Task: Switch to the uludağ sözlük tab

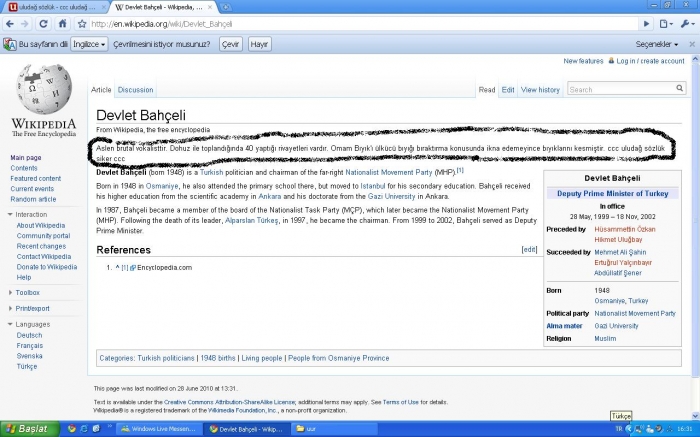Action: (57, 7)
